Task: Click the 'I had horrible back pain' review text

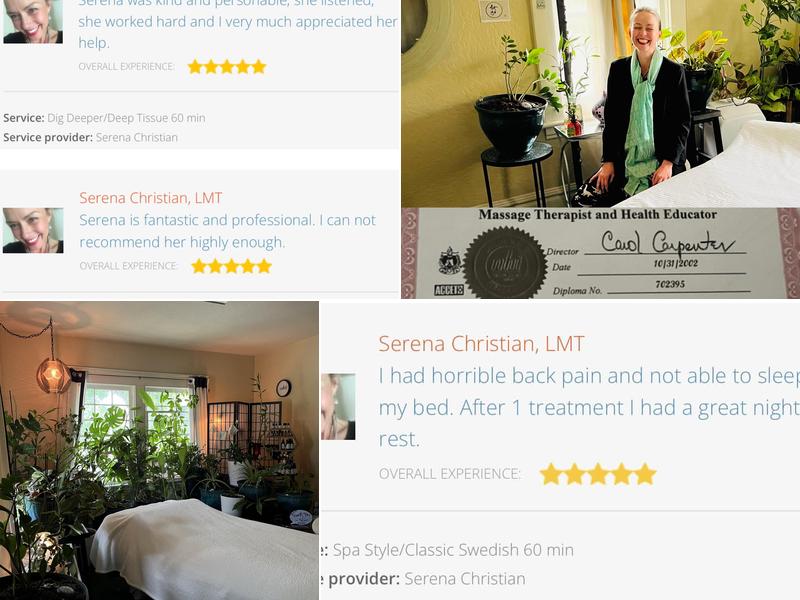Action: click(589, 407)
